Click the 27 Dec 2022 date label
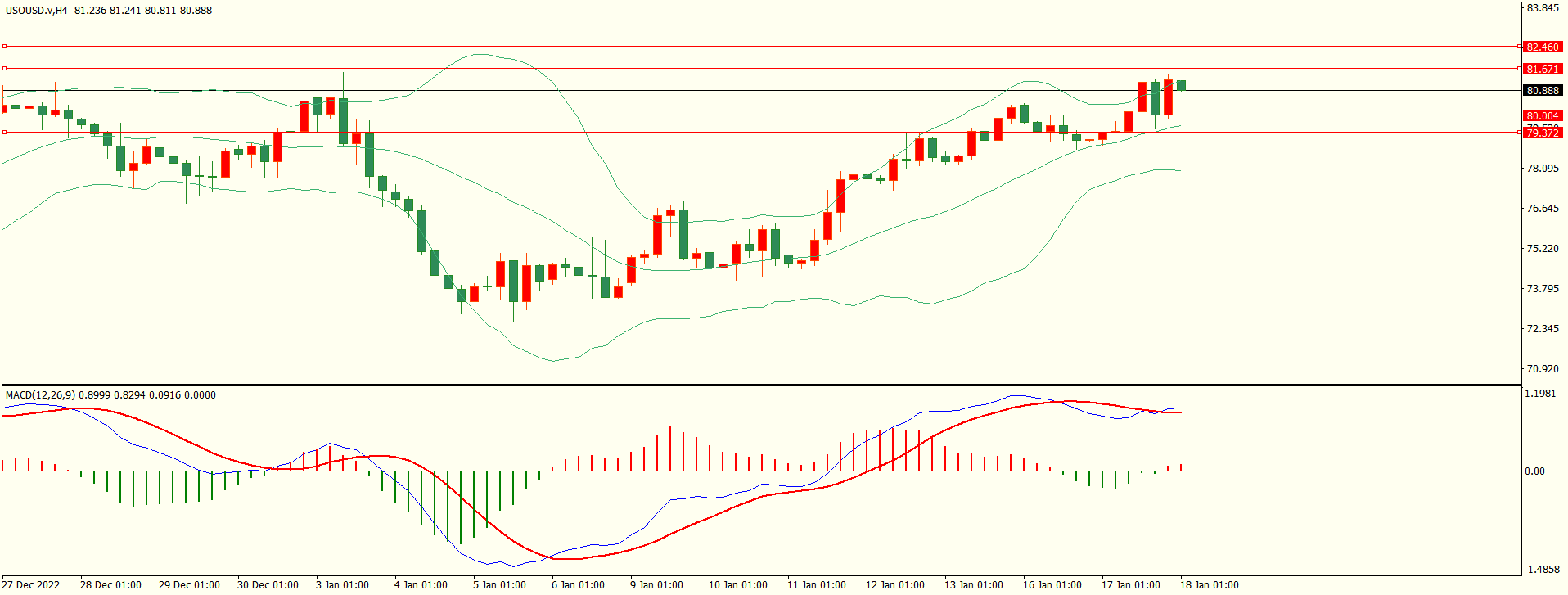The width and height of the screenshot is (1568, 595). click(33, 585)
